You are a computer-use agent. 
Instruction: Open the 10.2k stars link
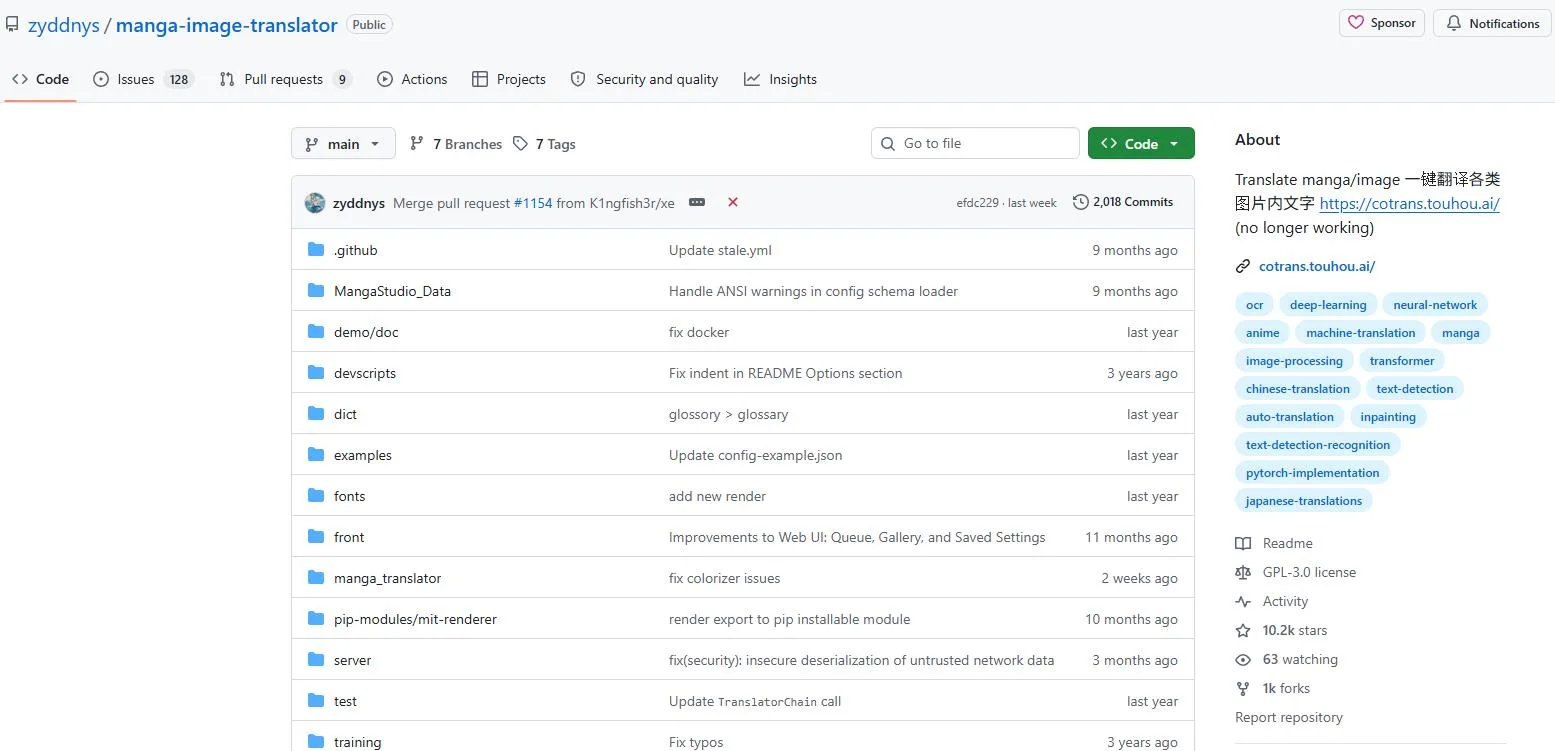(x=1295, y=631)
